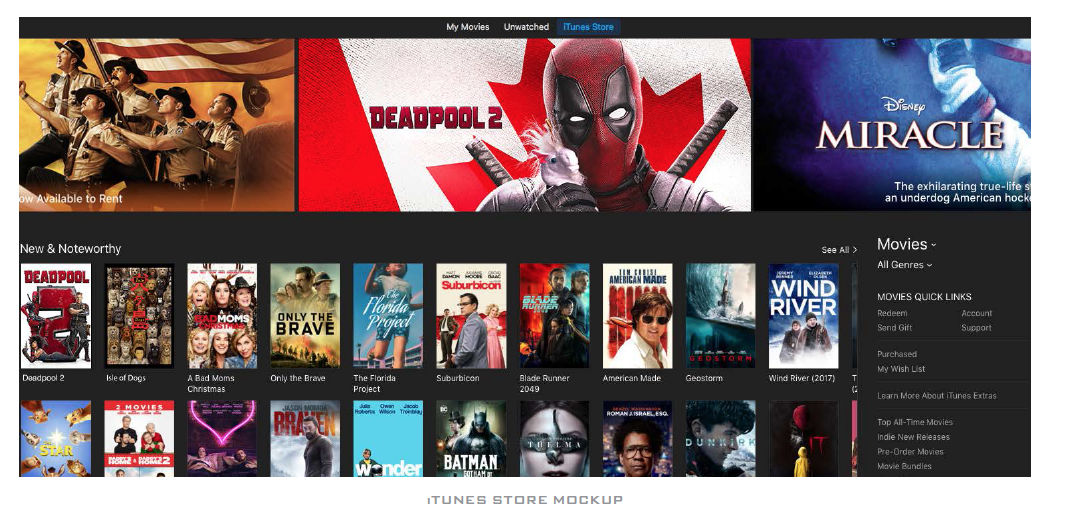Click the Send Gift link
Screen dimensions: 1069x521
895,328
